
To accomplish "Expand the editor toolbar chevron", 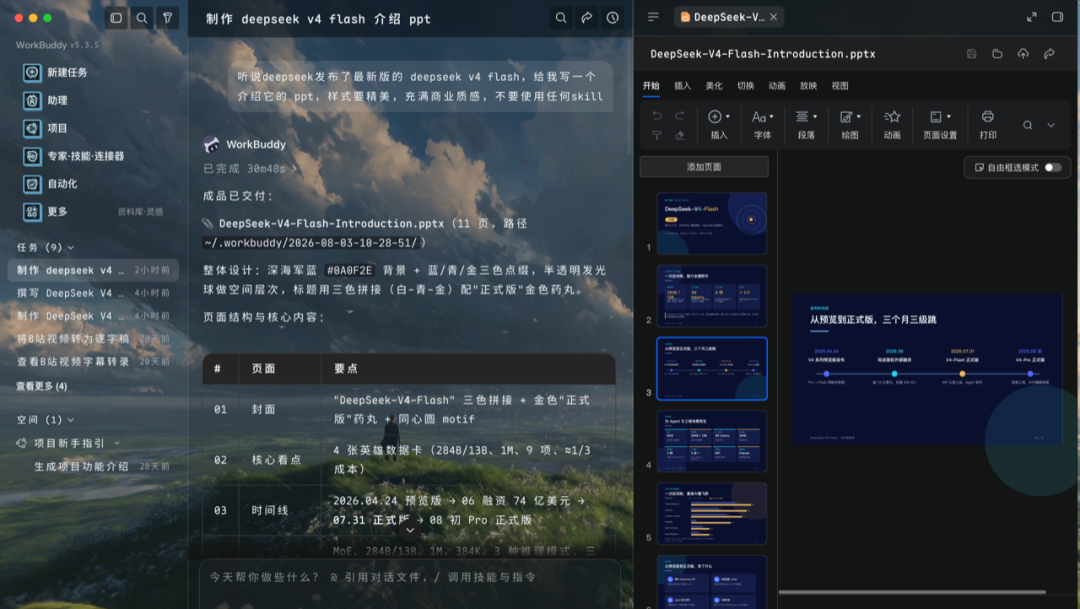I will (x=1050, y=125).
